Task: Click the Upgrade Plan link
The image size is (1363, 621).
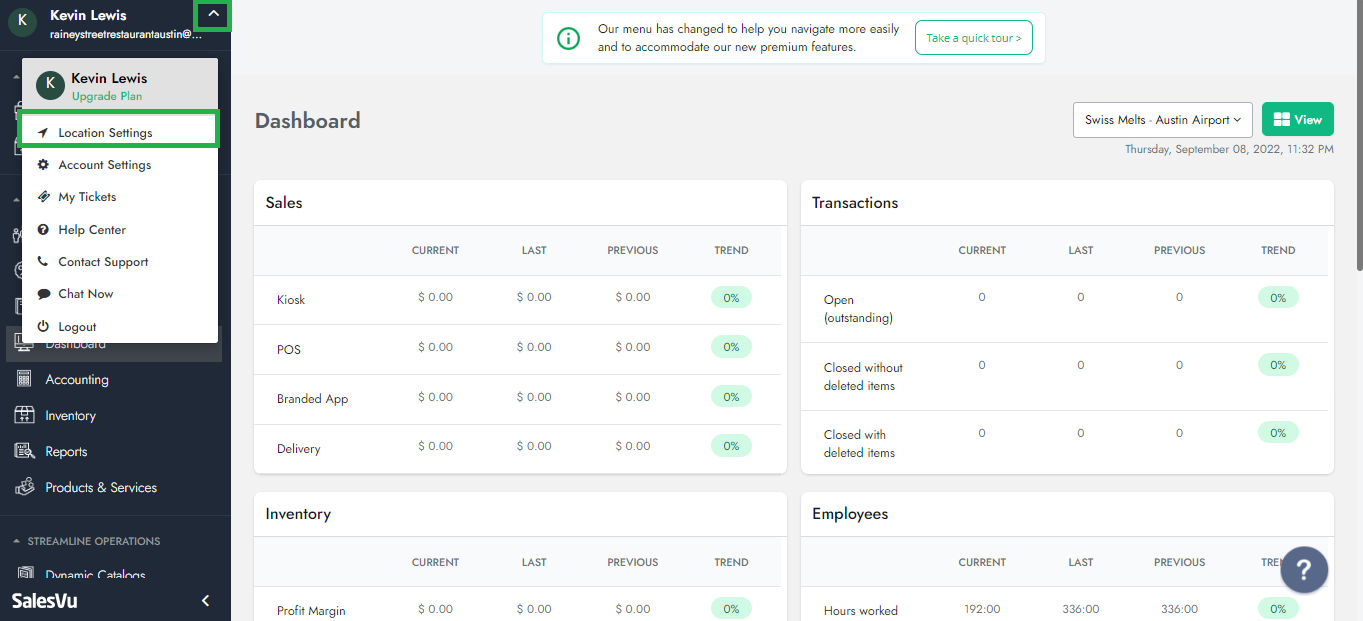Action: [107, 96]
